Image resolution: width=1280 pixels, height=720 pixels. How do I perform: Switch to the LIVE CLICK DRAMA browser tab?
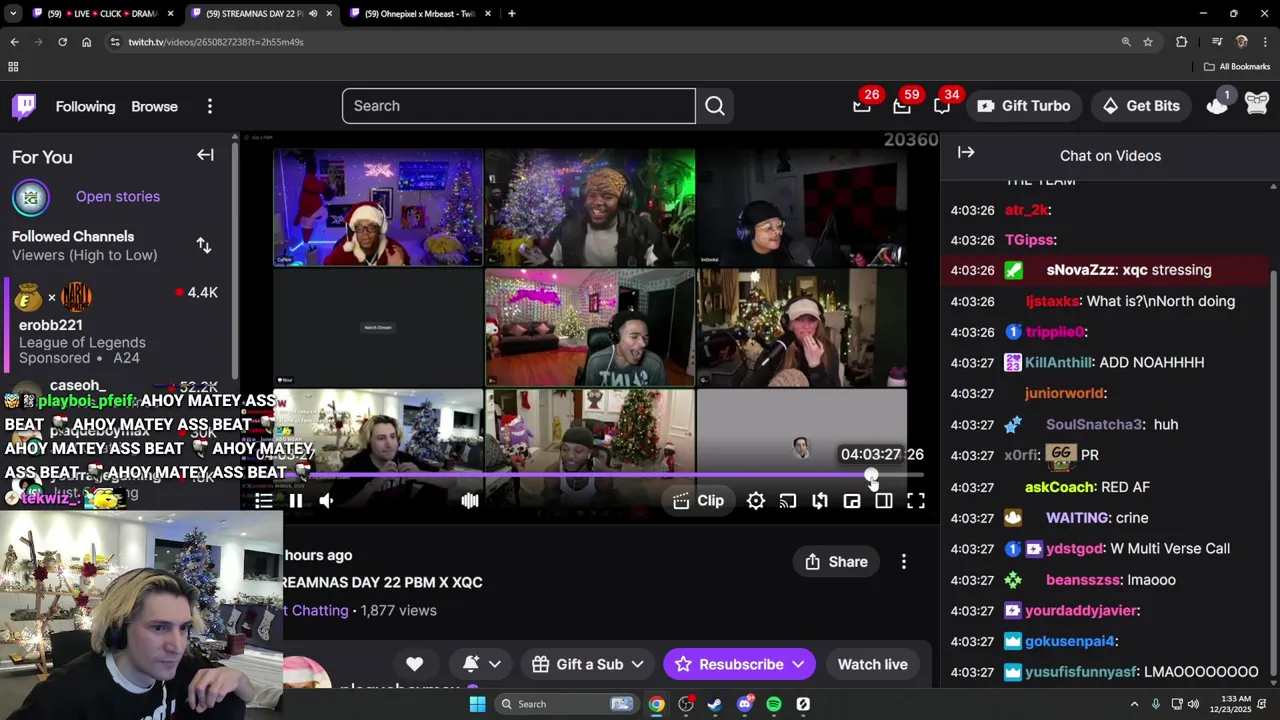point(103,14)
